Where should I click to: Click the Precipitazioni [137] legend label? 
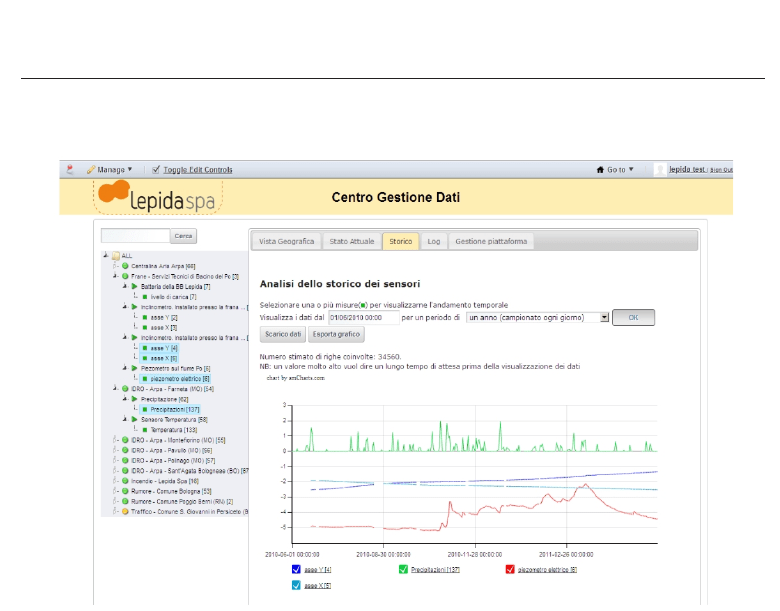pyautogui.click(x=435, y=570)
